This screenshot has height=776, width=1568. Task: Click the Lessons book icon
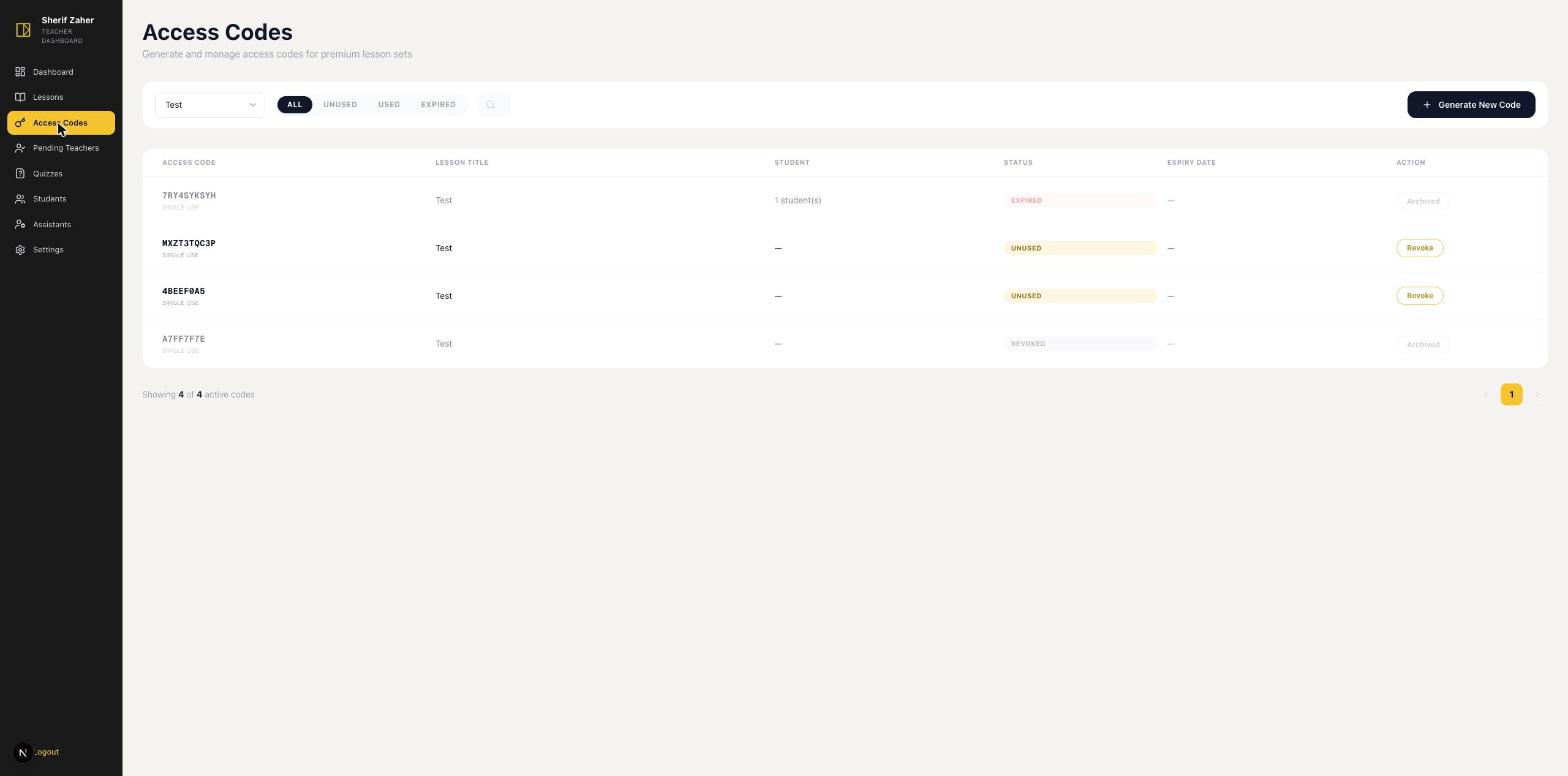20,97
